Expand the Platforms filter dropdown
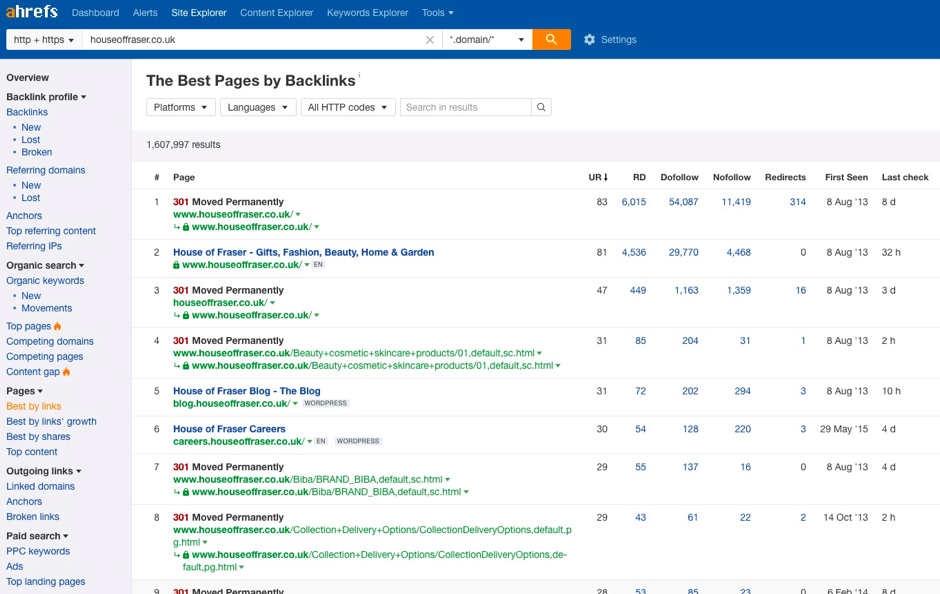The height and width of the screenshot is (594, 940). pyautogui.click(x=181, y=107)
